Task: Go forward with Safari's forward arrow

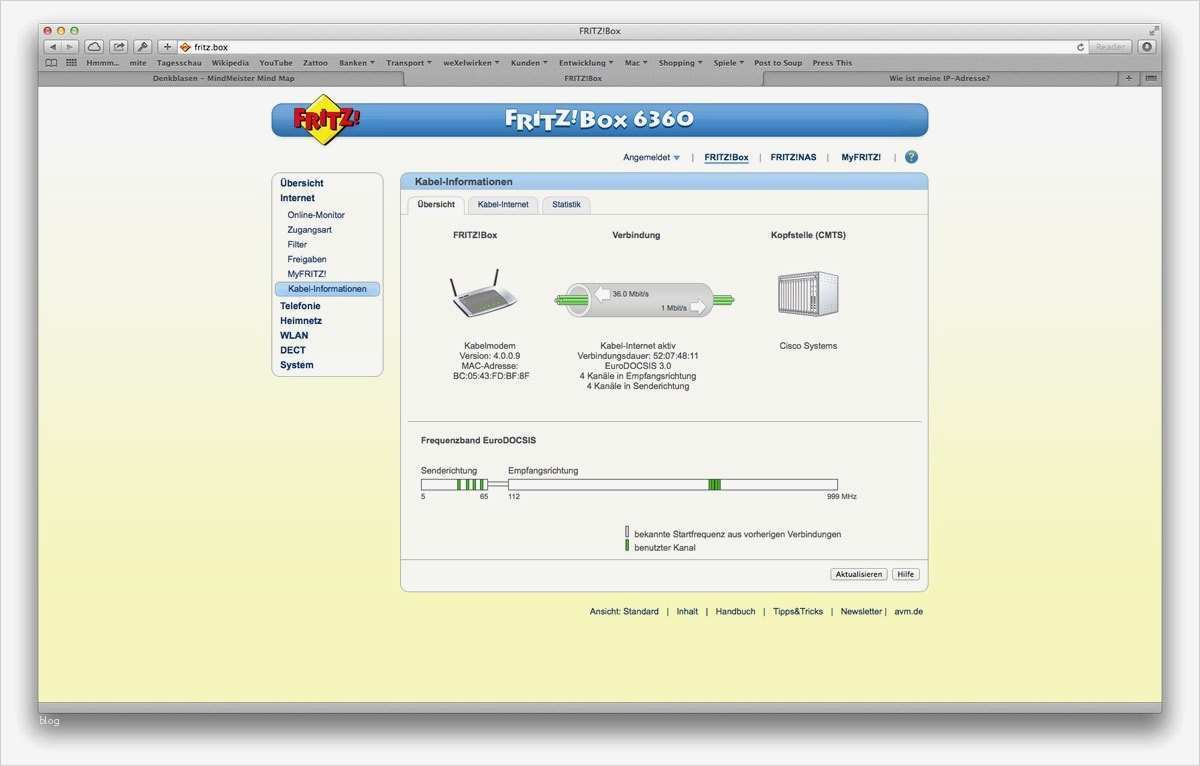Action: coord(69,47)
